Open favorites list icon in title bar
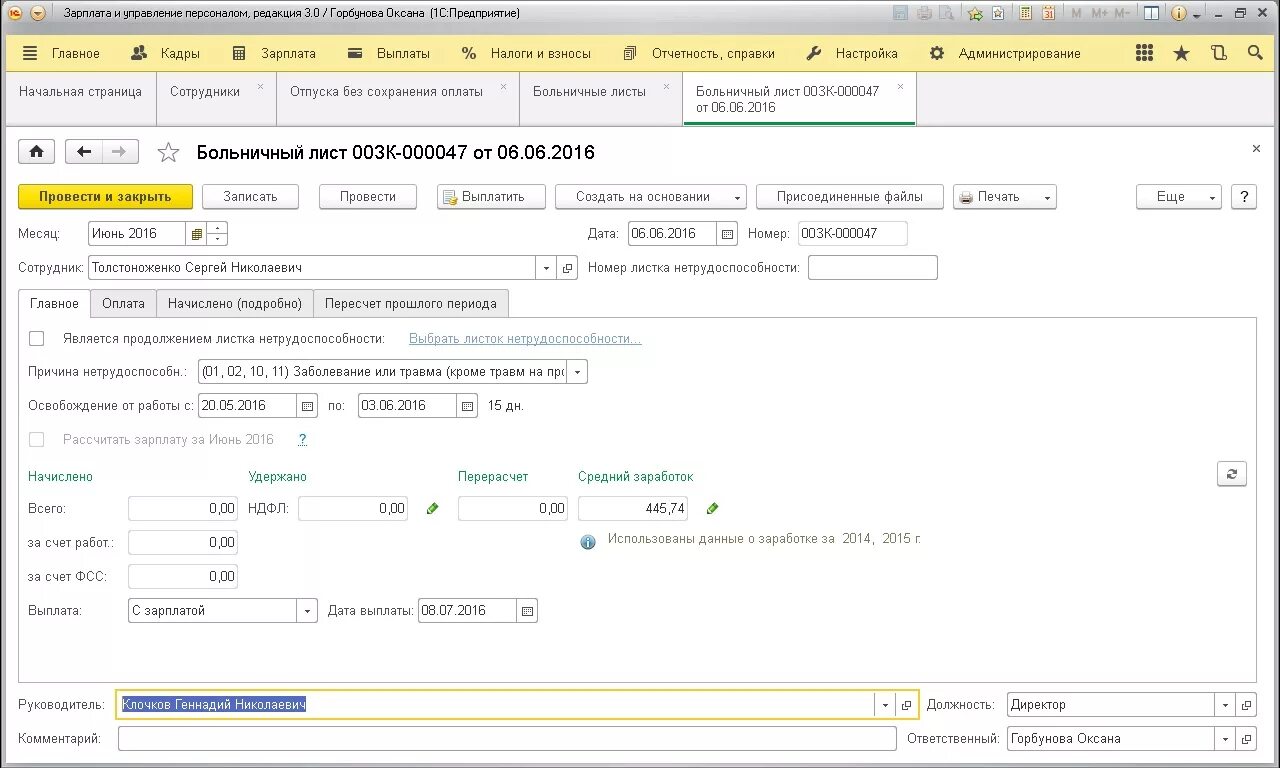 click(997, 13)
